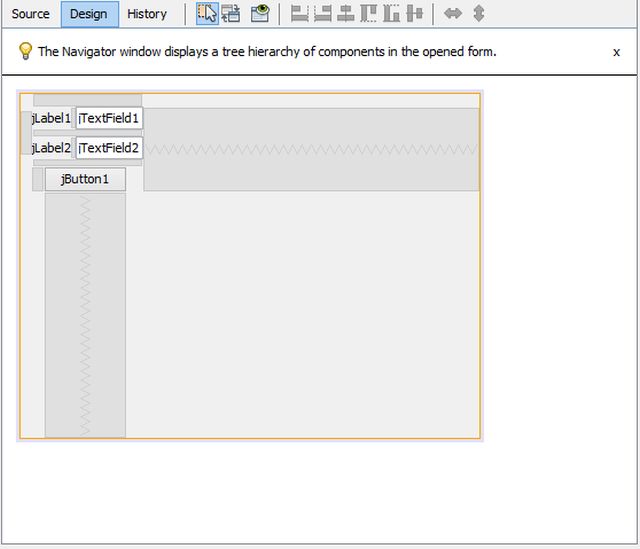This screenshot has height=549, width=640.
Task: Select the Design view tab
Action: click(89, 14)
